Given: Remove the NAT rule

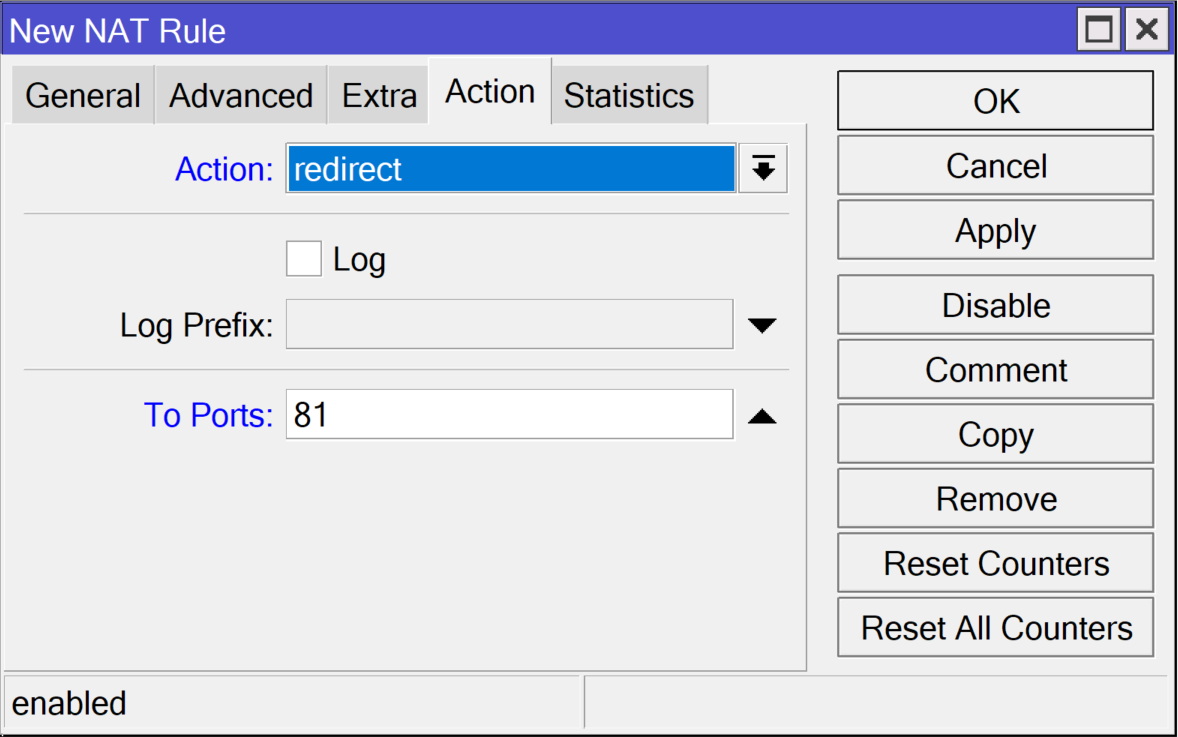Looking at the screenshot, I should (995, 499).
